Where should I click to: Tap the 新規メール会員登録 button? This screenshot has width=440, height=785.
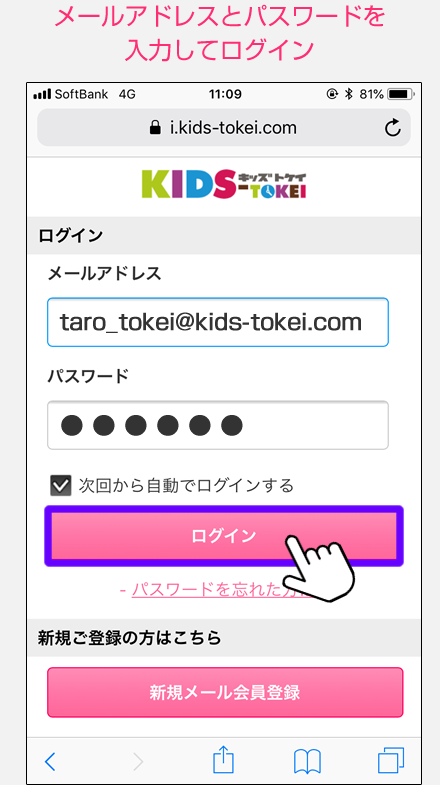(225, 692)
